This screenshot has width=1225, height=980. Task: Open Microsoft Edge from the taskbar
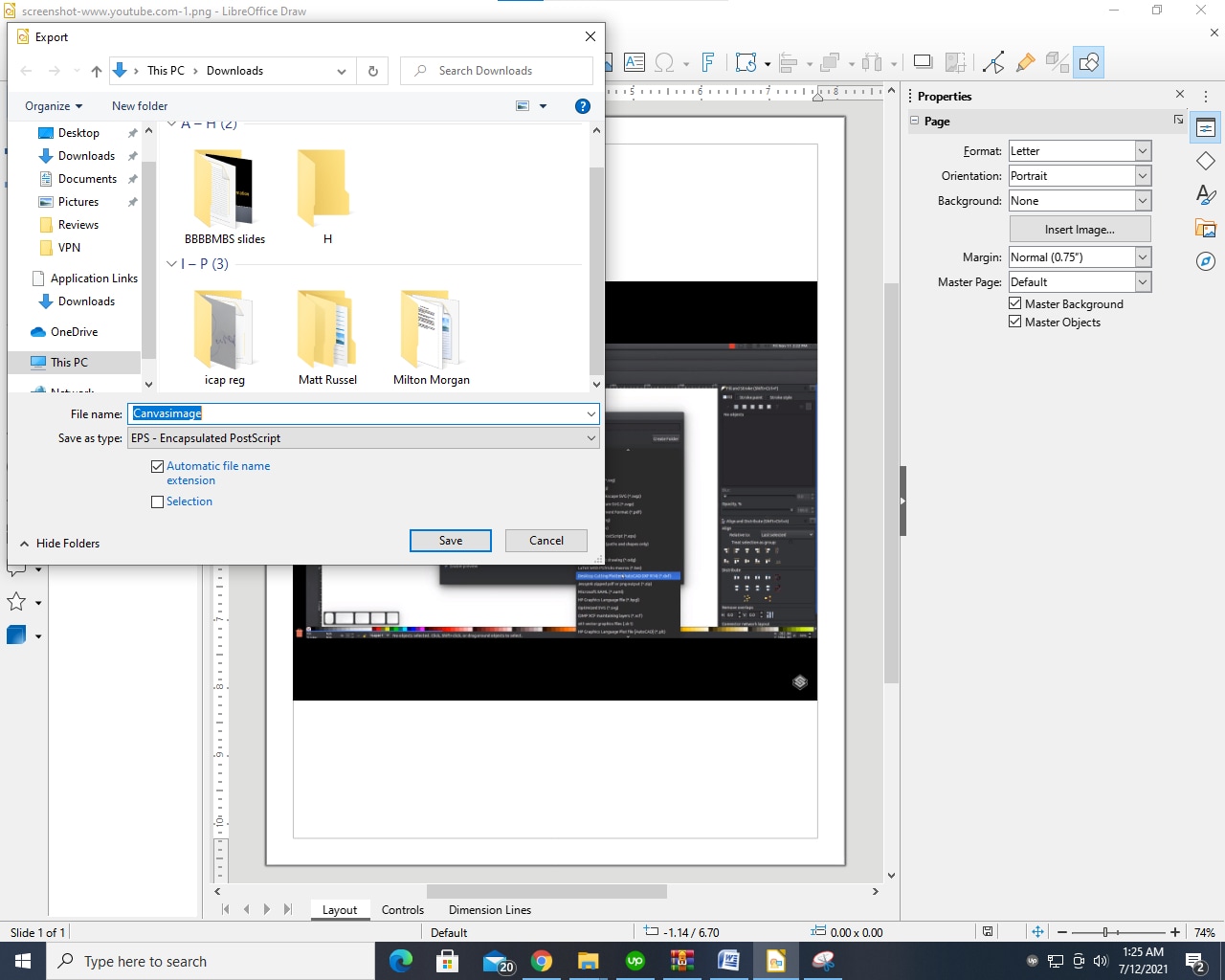coord(401,961)
